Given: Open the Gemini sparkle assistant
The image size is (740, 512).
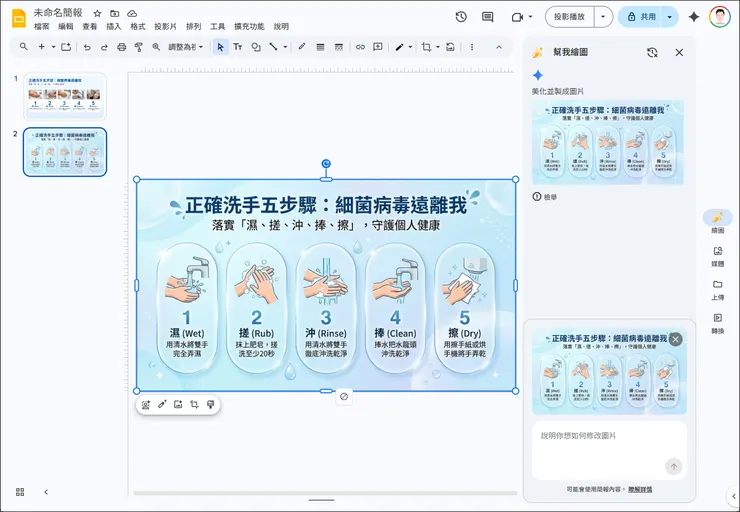Looking at the screenshot, I should pos(694,17).
